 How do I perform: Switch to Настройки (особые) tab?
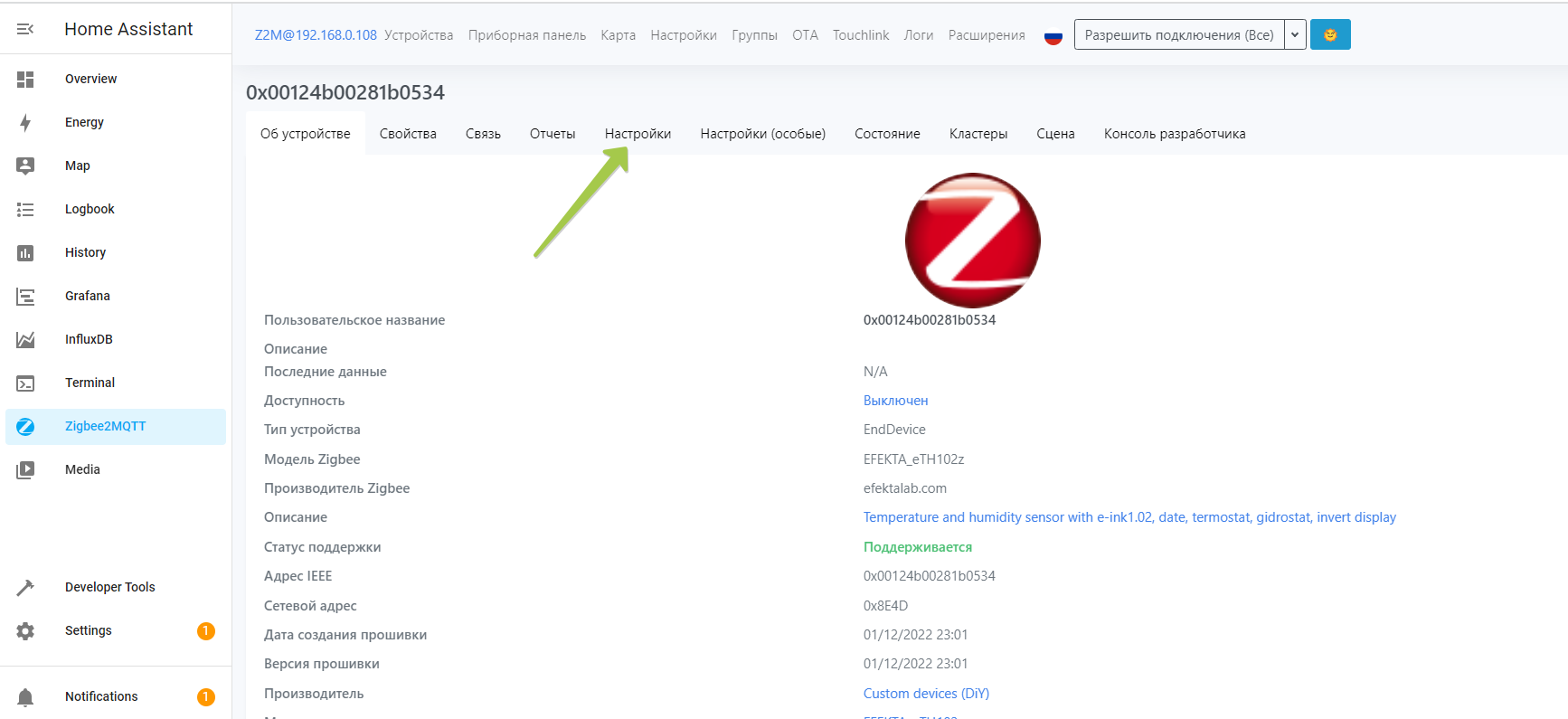(763, 134)
